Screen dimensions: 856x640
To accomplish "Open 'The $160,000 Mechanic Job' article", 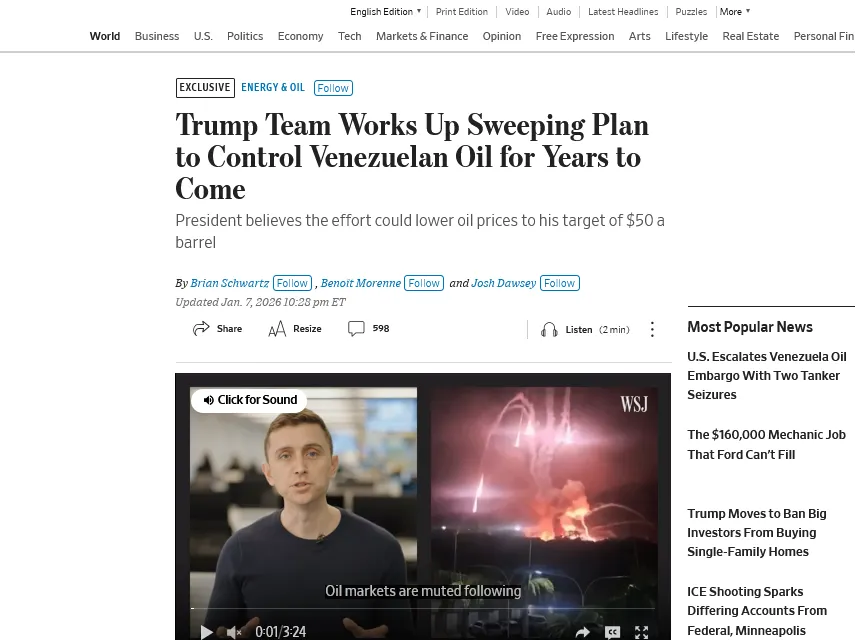I will 766,445.
